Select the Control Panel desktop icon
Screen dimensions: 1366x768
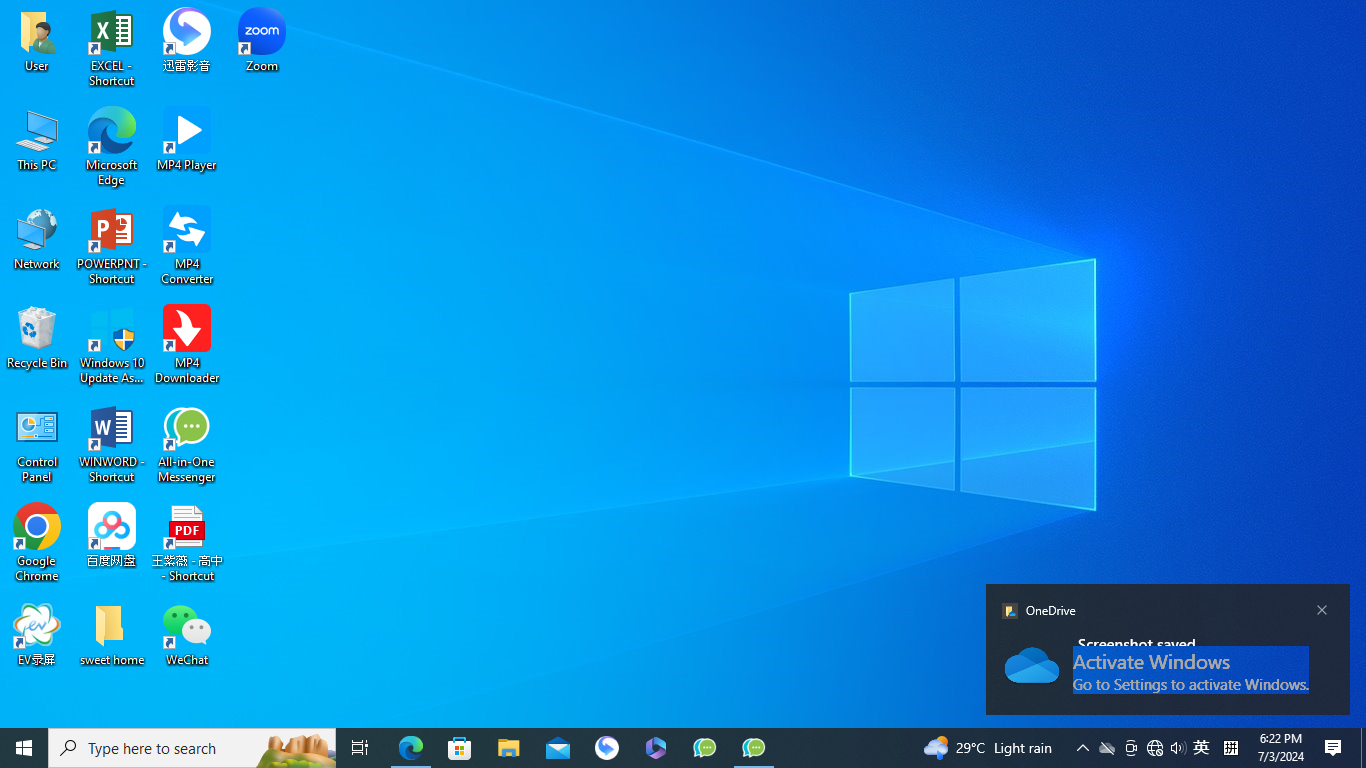coord(37,443)
